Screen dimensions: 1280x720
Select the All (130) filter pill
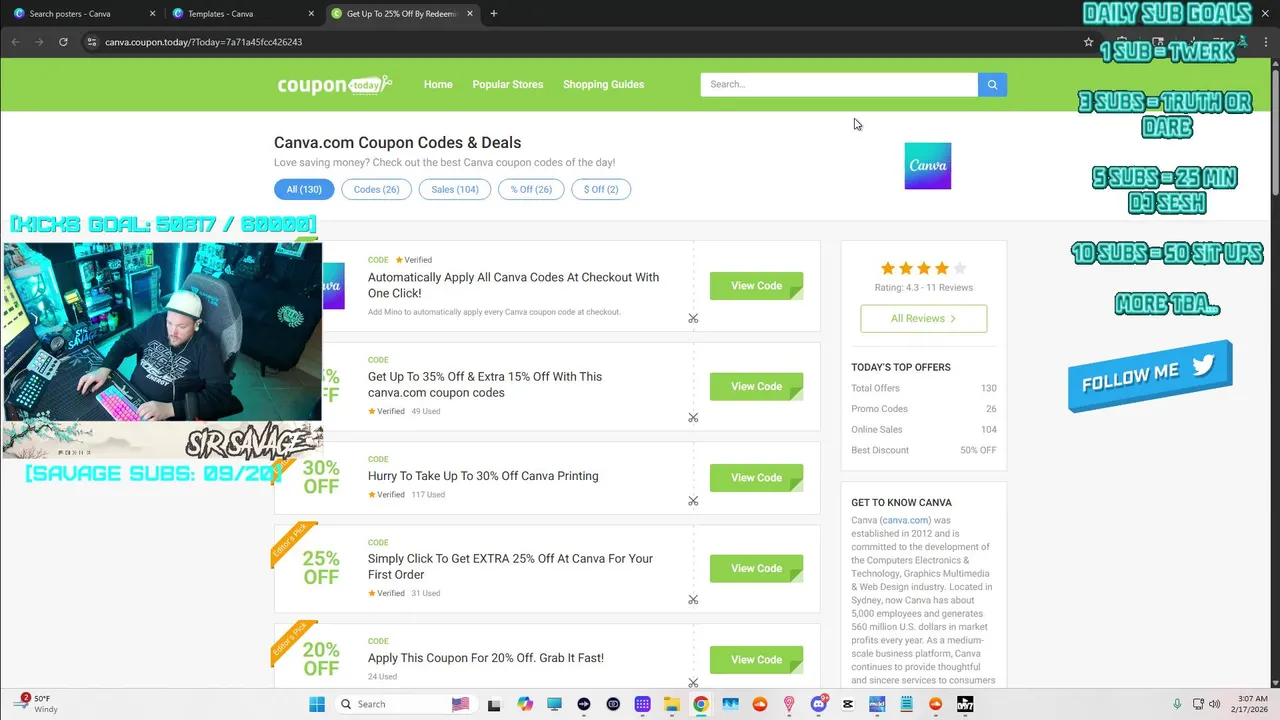(304, 189)
